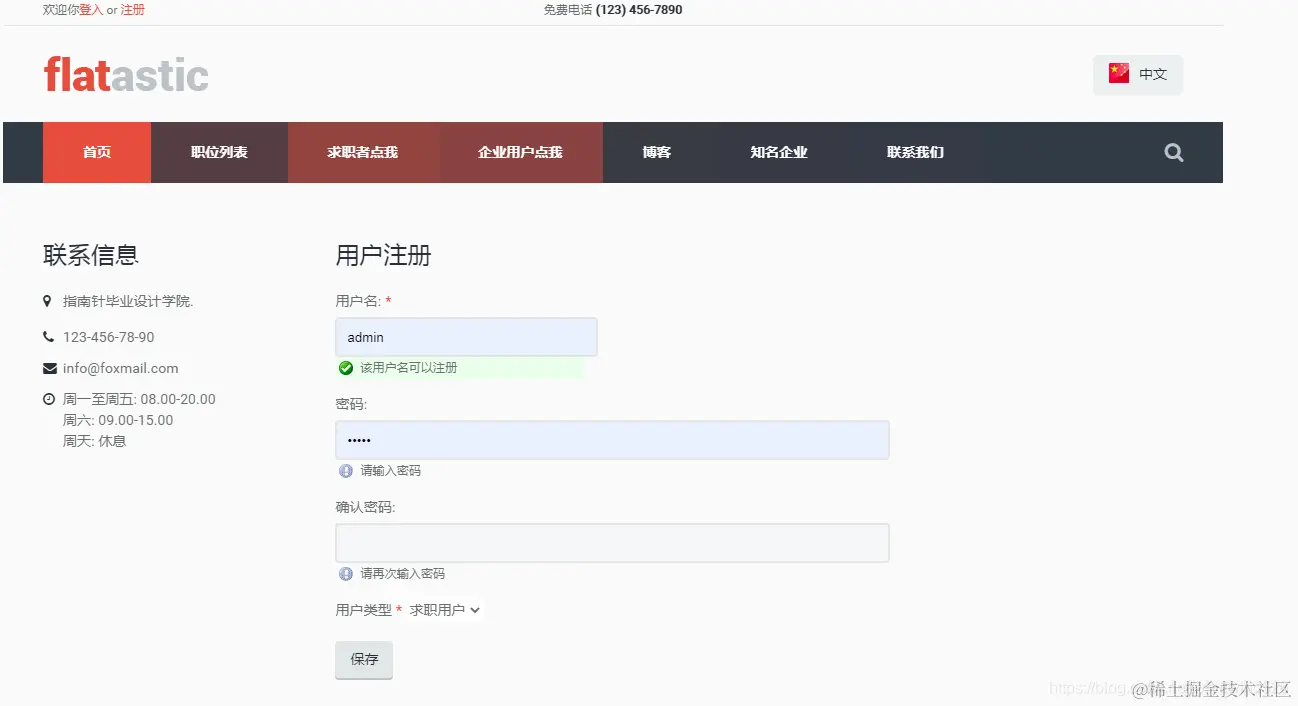Click the toll-free number (123) 456-7890
The height and width of the screenshot is (706, 1298).
click(639, 10)
